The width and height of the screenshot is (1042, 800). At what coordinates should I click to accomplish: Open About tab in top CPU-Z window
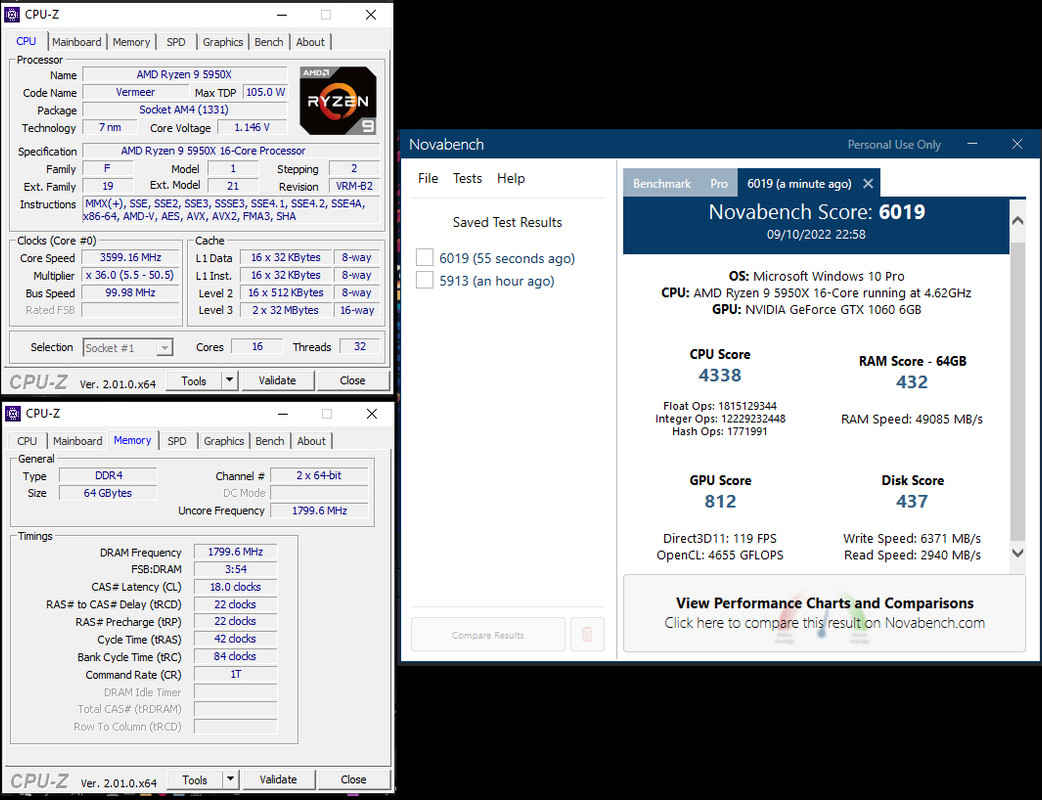[310, 42]
